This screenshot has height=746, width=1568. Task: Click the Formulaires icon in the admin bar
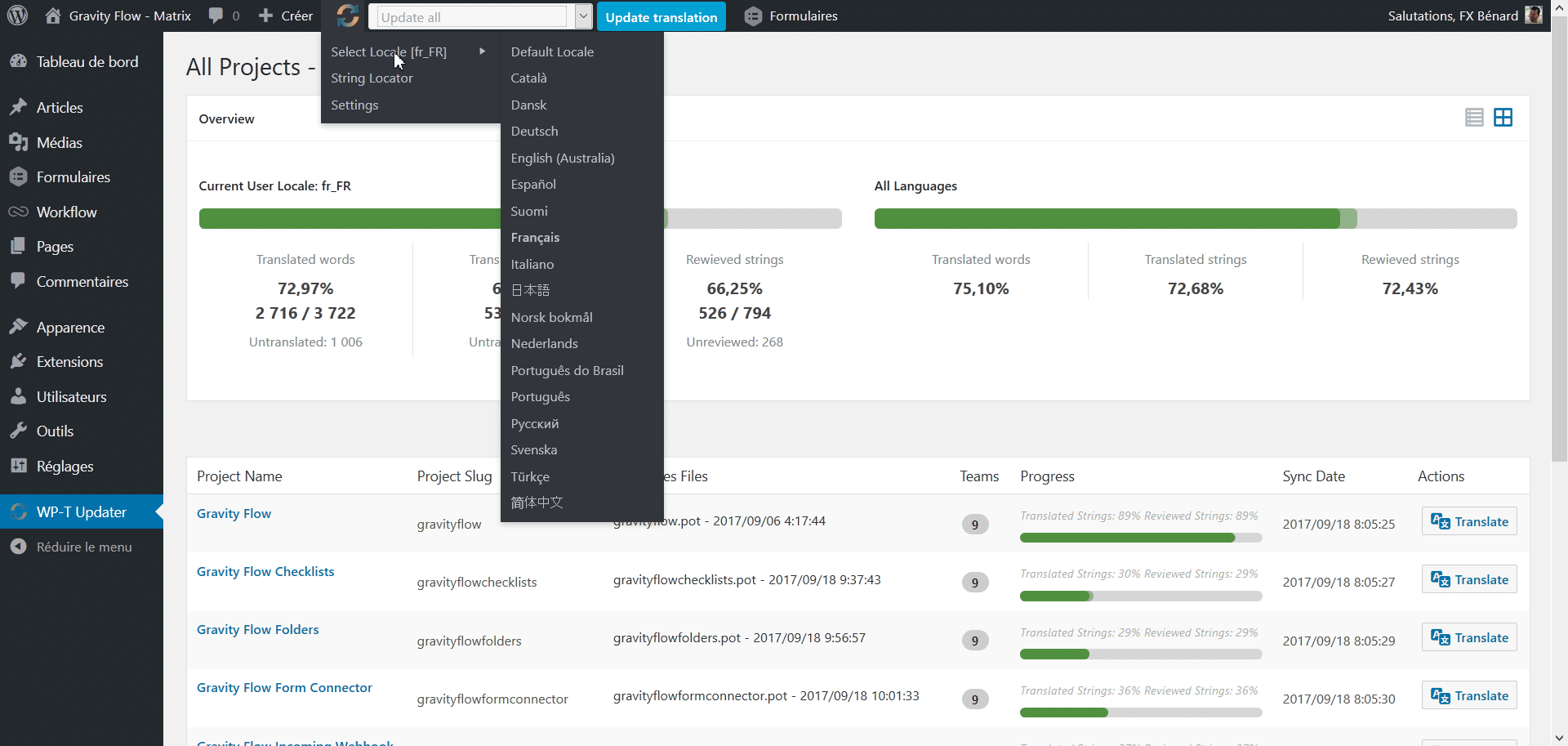pyautogui.click(x=753, y=16)
